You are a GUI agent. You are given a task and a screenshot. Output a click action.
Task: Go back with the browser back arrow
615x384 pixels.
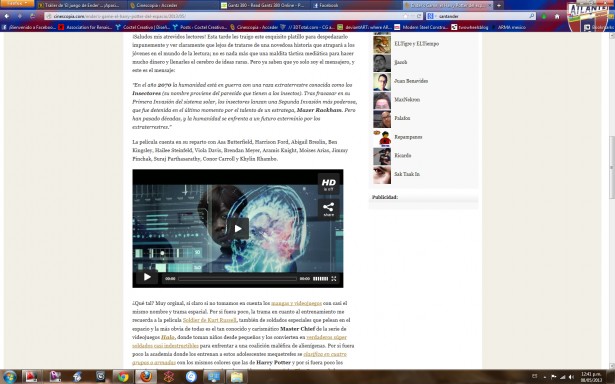click(7, 16)
